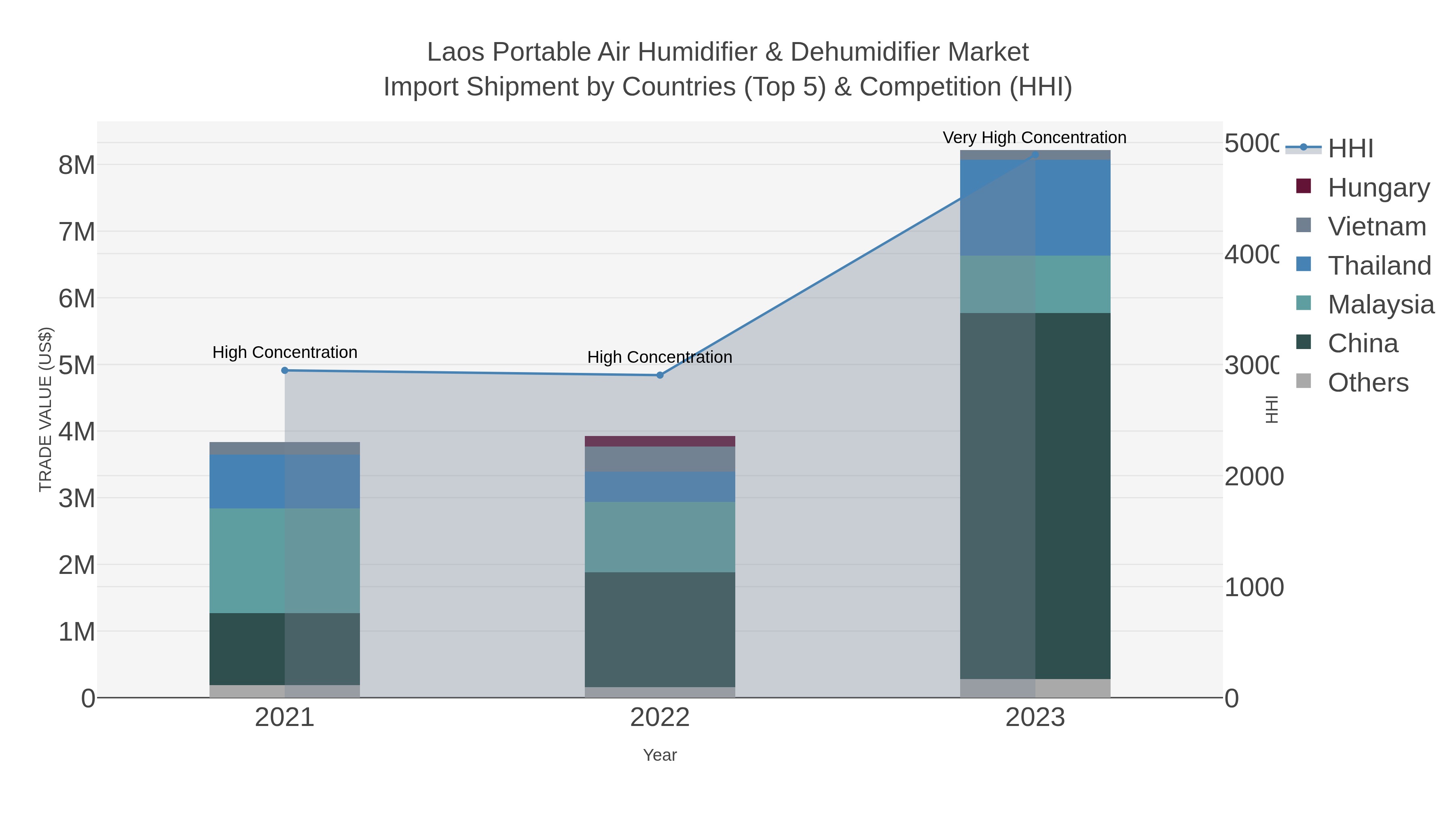Toggle the Vietnam legend entry
This screenshot has width=1456, height=819.
1361,226
